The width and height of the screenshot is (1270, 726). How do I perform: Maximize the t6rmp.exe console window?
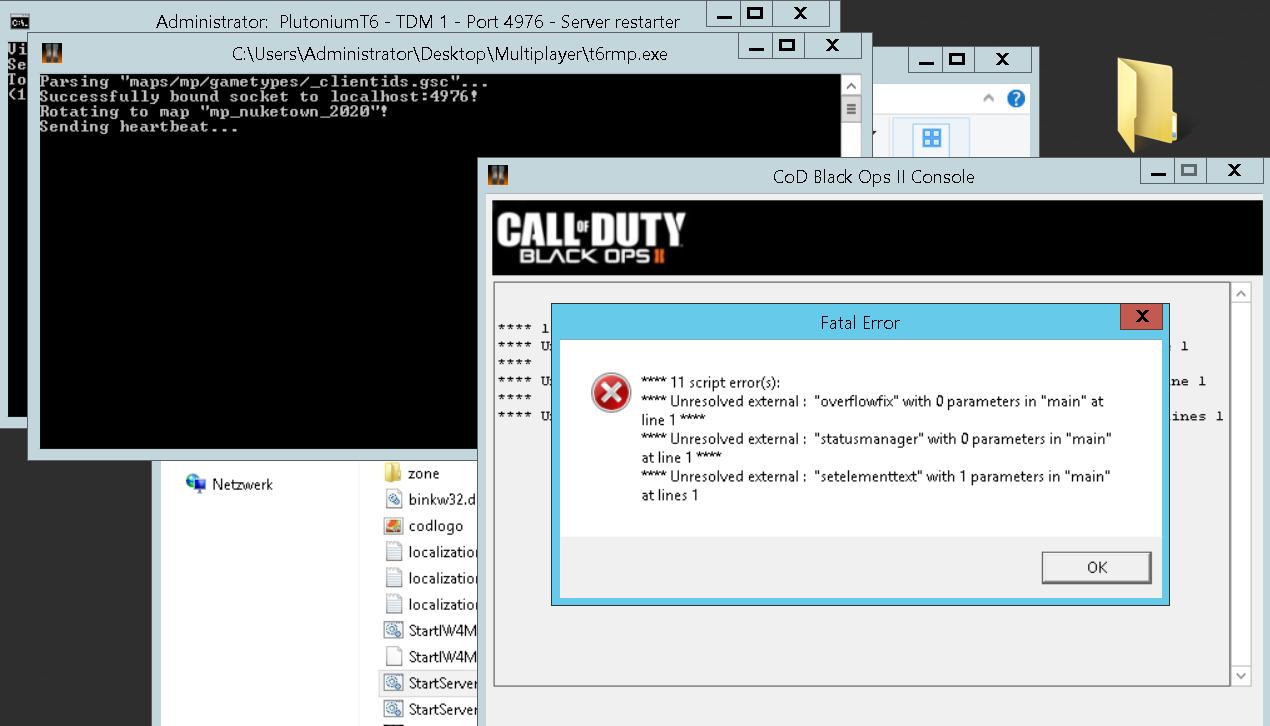point(786,45)
